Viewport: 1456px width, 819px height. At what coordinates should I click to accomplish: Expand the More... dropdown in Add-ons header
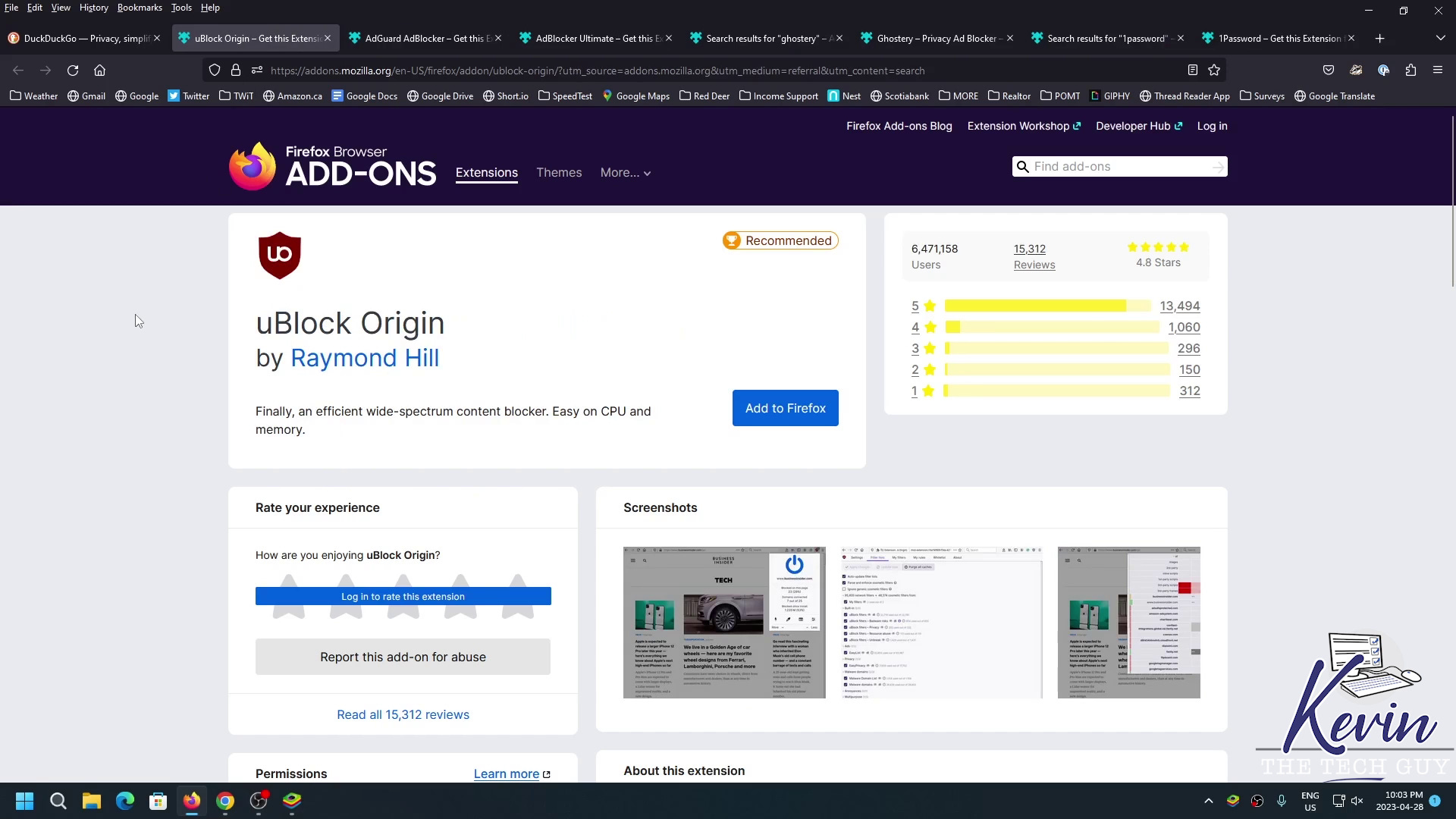625,173
